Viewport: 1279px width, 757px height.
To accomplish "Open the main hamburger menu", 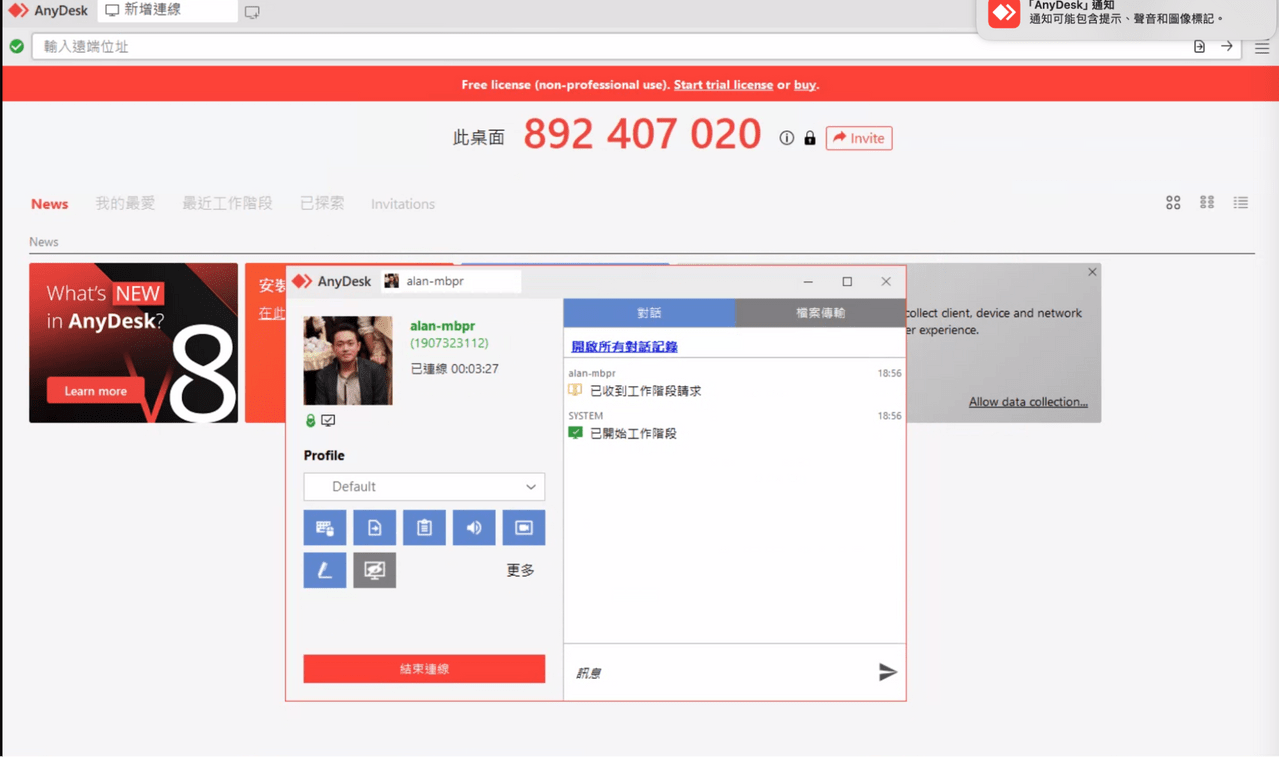I will (x=1262, y=47).
